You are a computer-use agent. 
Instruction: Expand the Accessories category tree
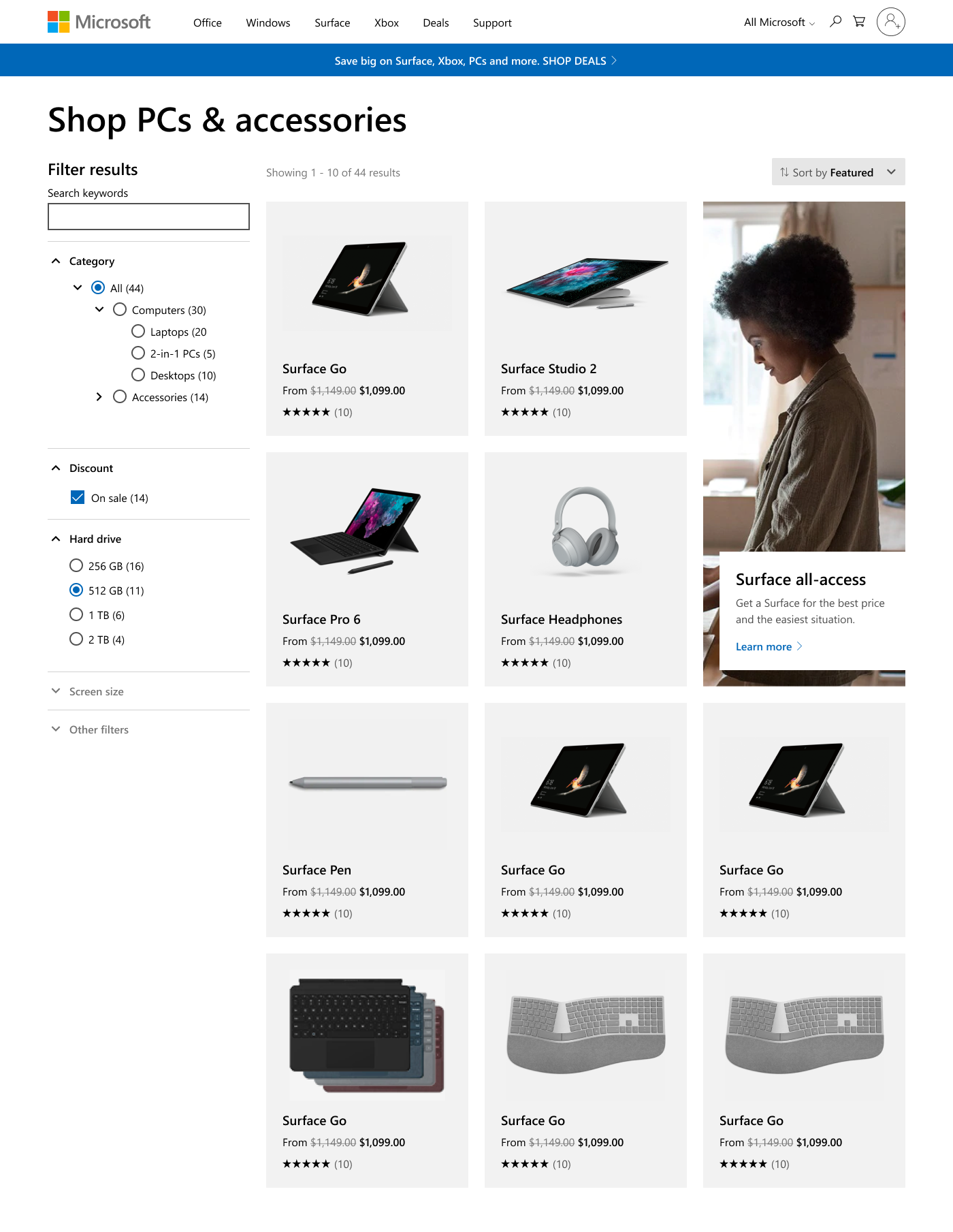[x=99, y=396]
